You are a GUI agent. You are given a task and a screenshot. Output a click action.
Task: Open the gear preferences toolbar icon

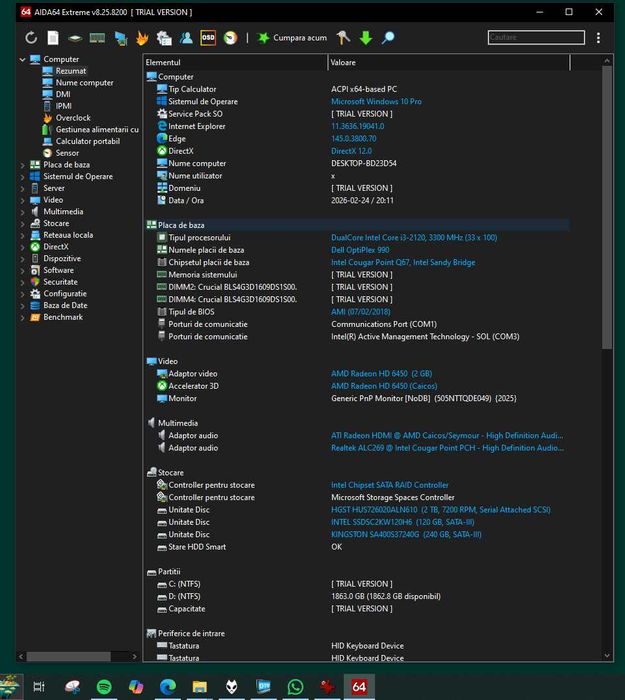[x=164, y=38]
